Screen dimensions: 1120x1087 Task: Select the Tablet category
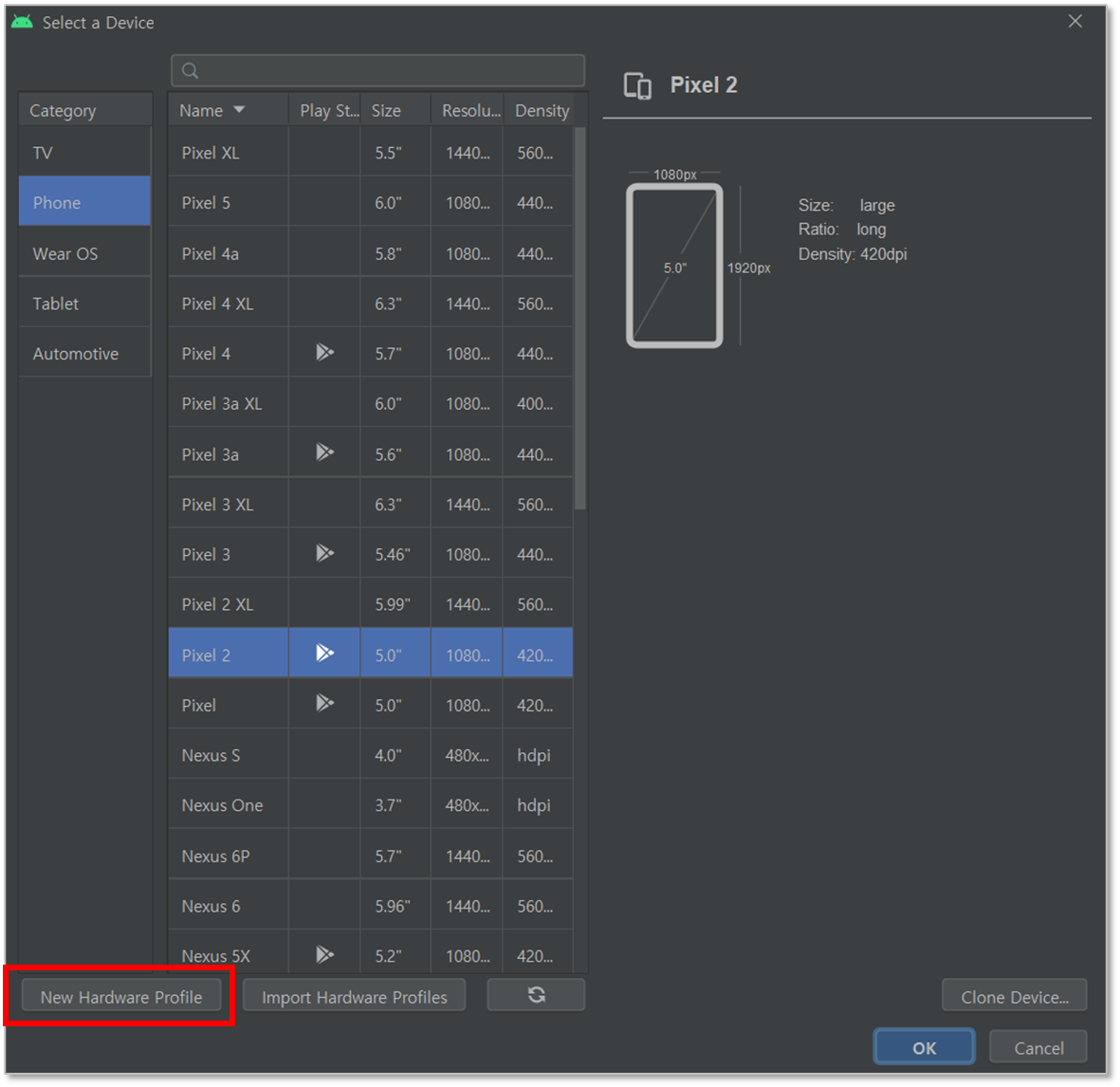(85, 304)
